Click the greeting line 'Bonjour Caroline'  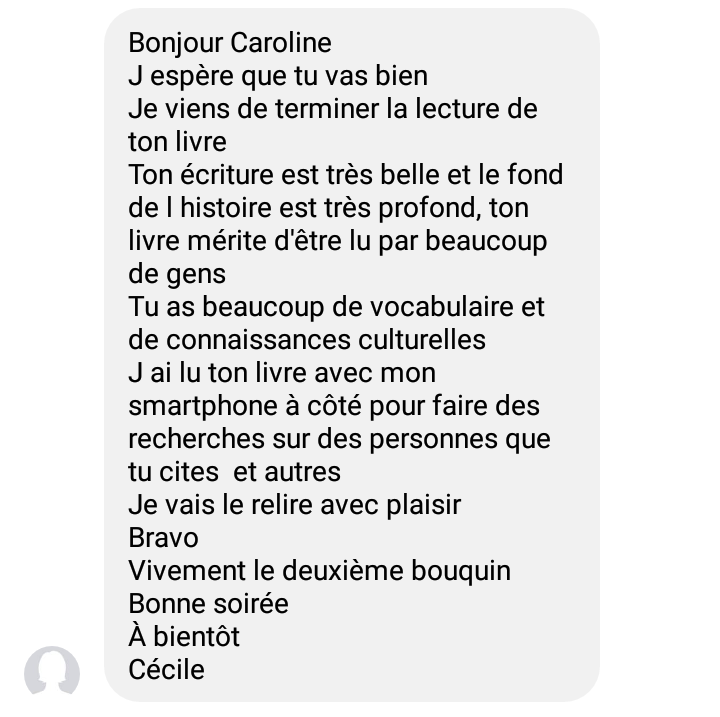coord(230,43)
